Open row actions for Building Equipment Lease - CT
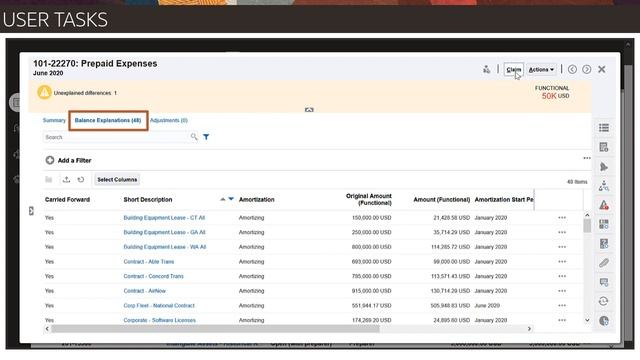Viewport: 640px width, 360px height. [x=562, y=218]
